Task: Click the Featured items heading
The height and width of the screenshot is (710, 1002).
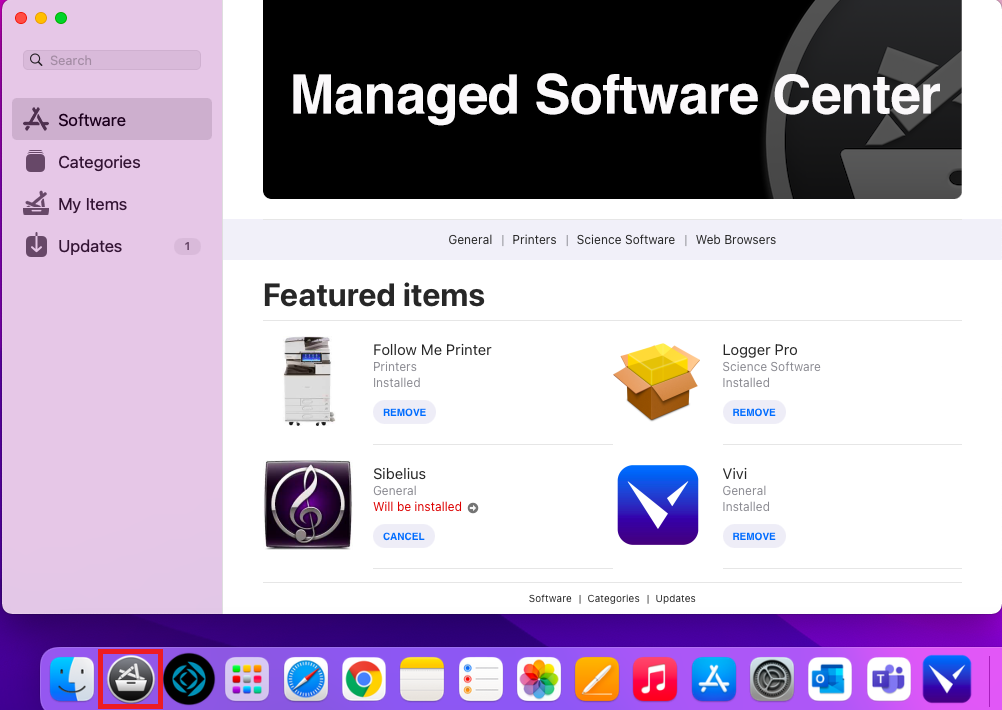Action: [x=374, y=295]
